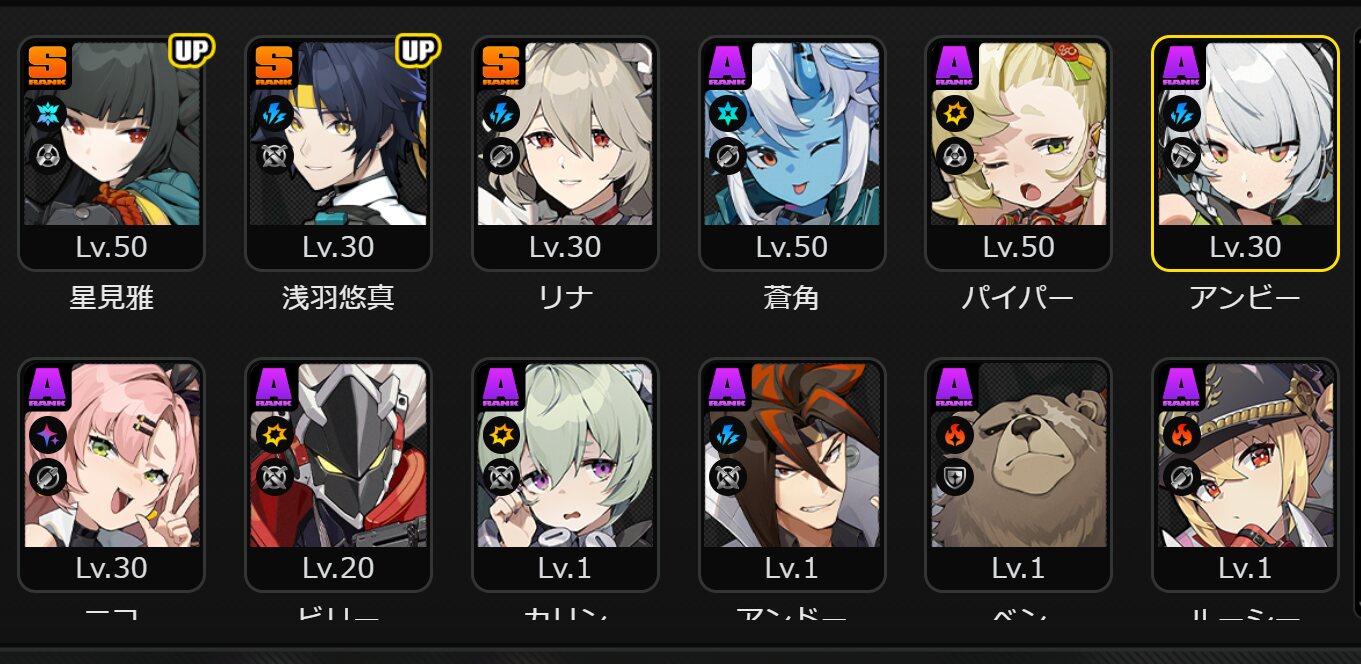1361x664 pixels.
Task: Click the S rank badge on 星見雅
Action: [47, 67]
